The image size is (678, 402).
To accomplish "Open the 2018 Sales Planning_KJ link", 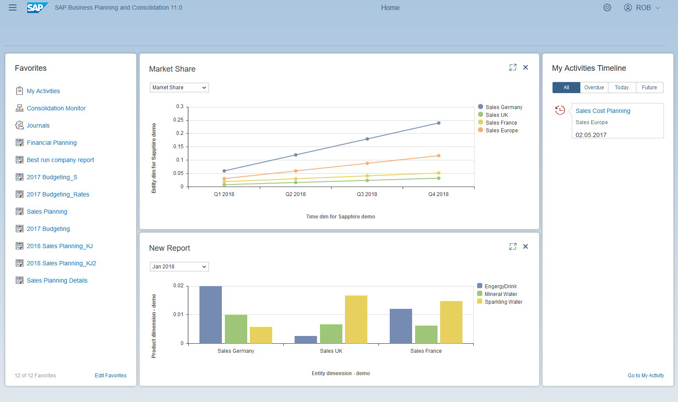I will point(60,246).
